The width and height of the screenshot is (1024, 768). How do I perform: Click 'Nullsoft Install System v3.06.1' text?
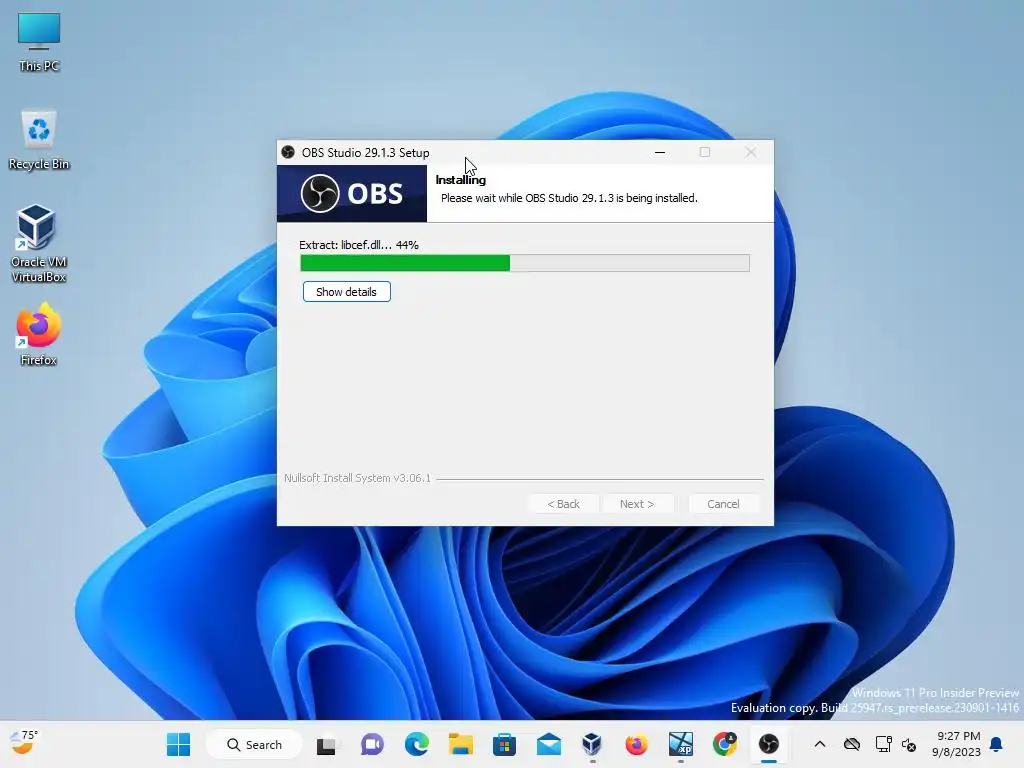[357, 478]
